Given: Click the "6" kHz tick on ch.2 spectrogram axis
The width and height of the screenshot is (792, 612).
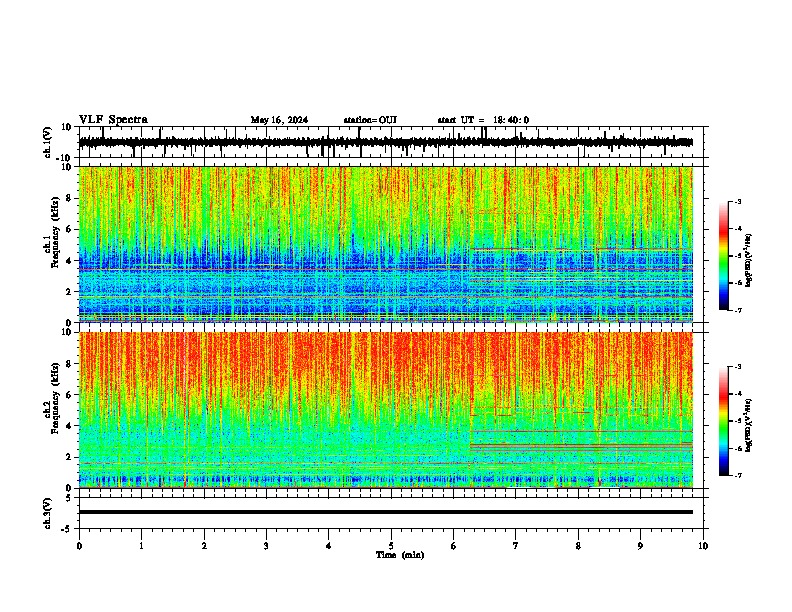Looking at the screenshot, I should click(x=70, y=395).
